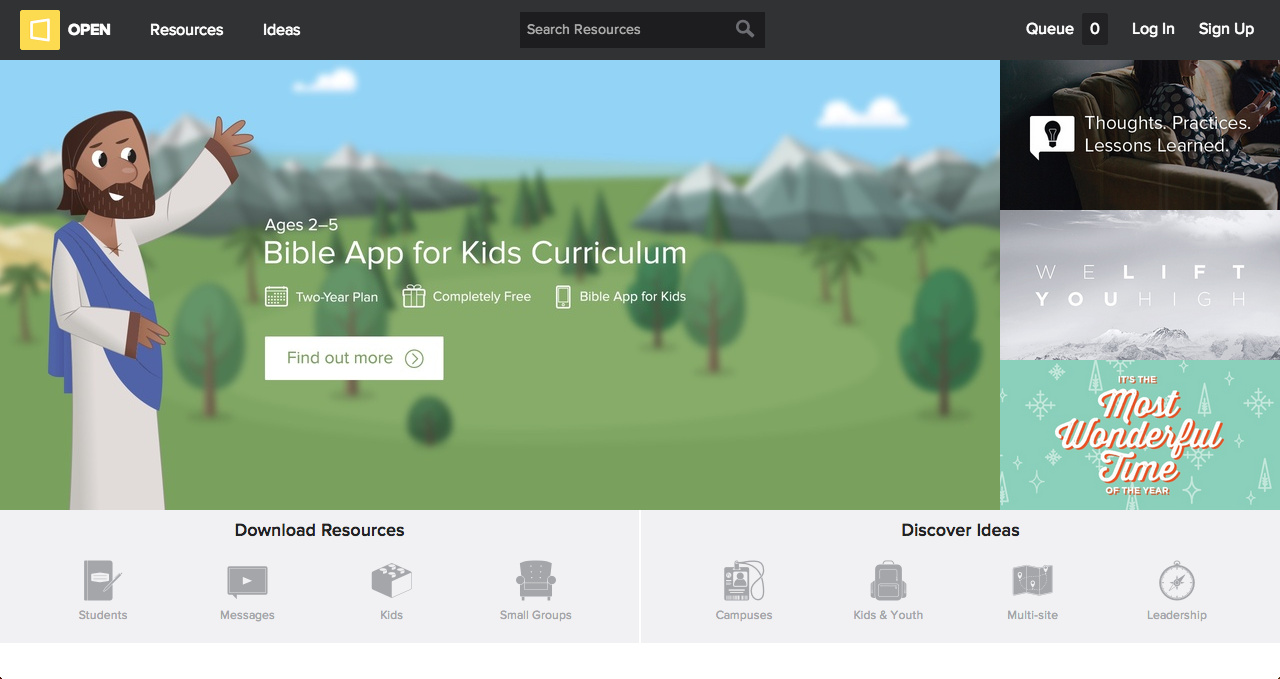Image resolution: width=1280 pixels, height=679 pixels.
Task: Open the Campuses badge icon
Action: click(744, 581)
